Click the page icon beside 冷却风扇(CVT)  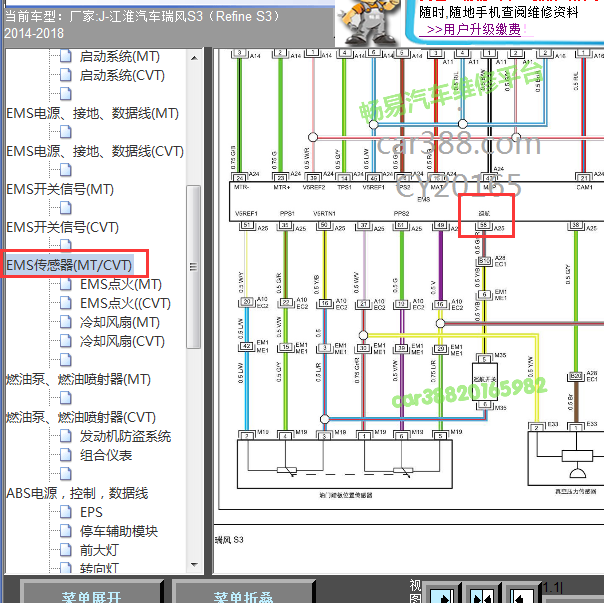66,341
